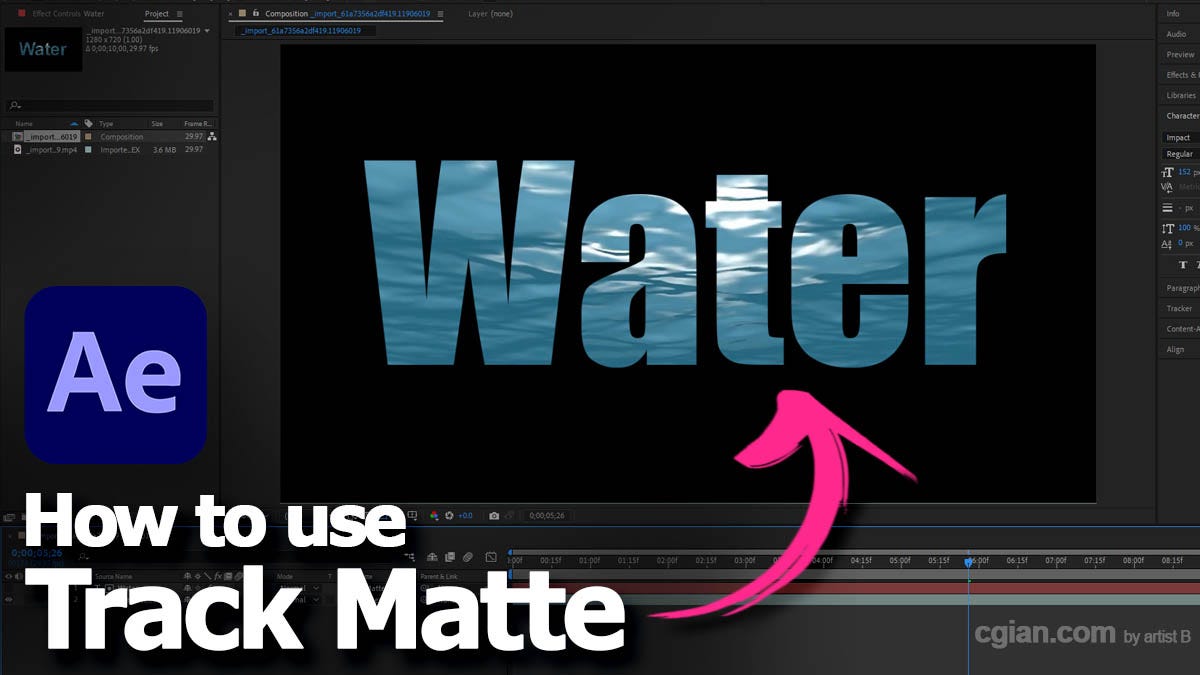1200x675 pixels.
Task: Take a snapshot with the camera icon
Action: tap(495, 516)
